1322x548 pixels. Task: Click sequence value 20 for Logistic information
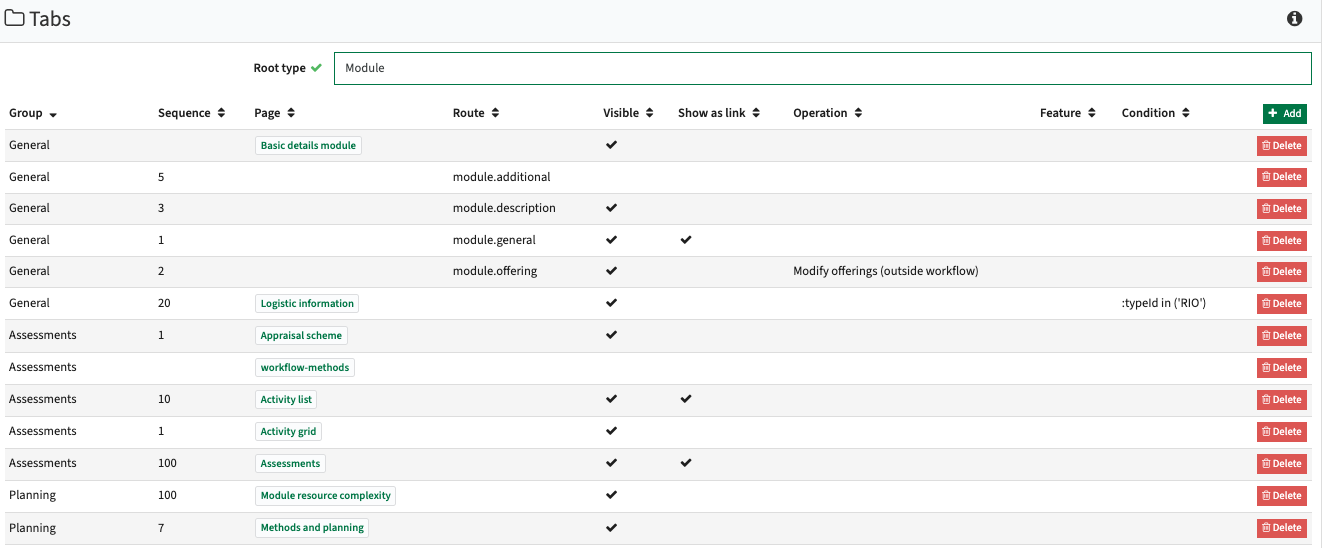(164, 303)
